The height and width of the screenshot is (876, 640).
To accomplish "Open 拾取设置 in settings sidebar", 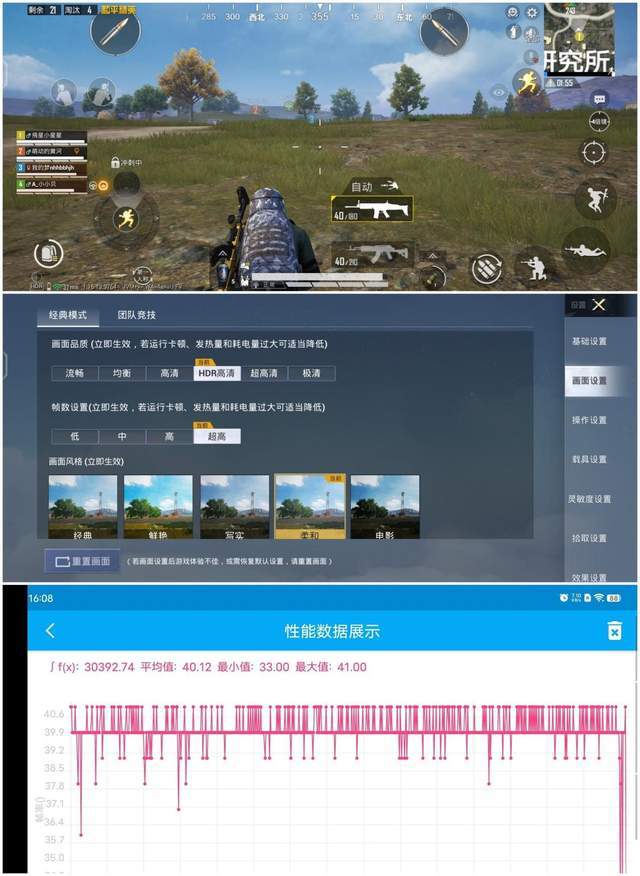I will (589, 538).
